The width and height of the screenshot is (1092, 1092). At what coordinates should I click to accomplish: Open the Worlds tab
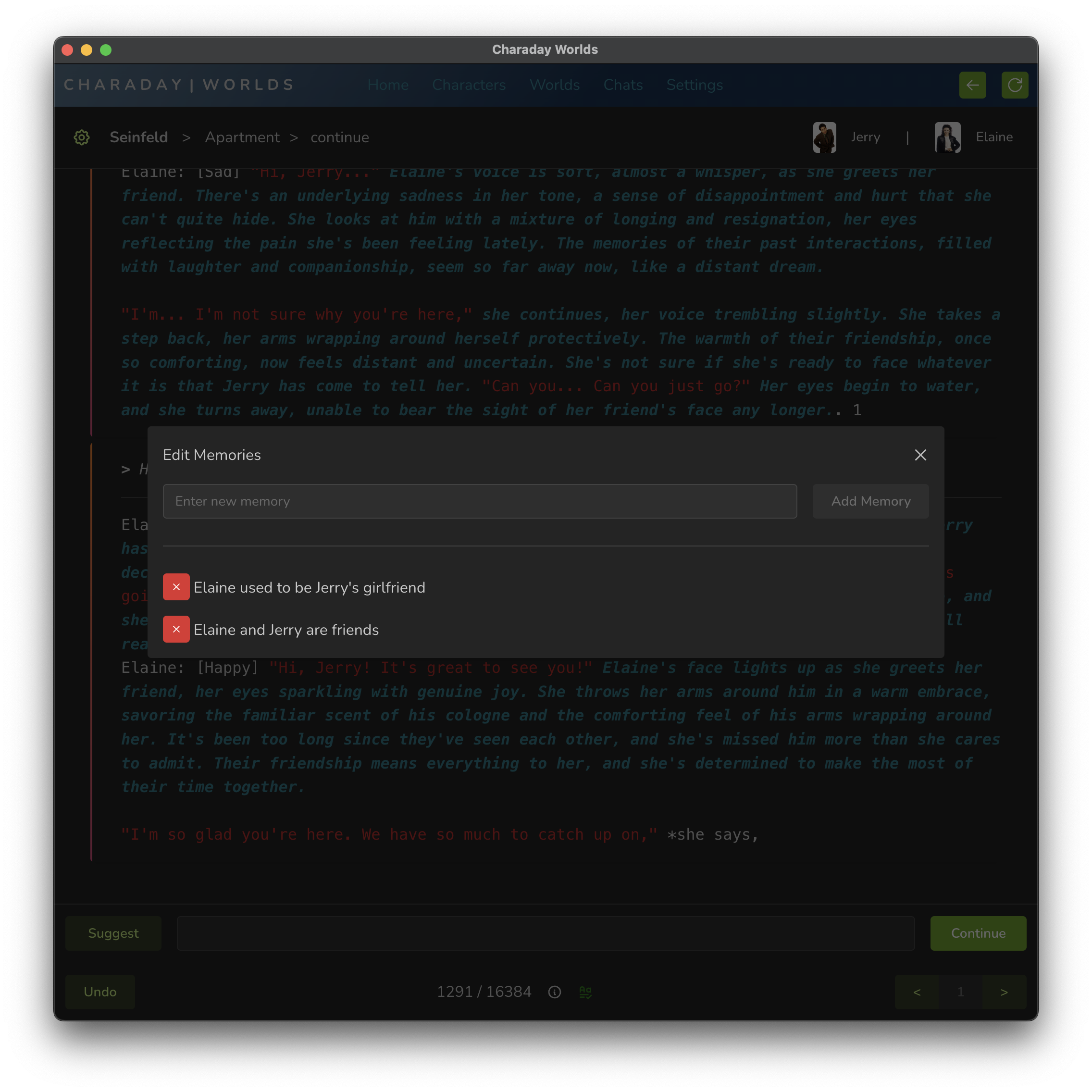coord(555,85)
